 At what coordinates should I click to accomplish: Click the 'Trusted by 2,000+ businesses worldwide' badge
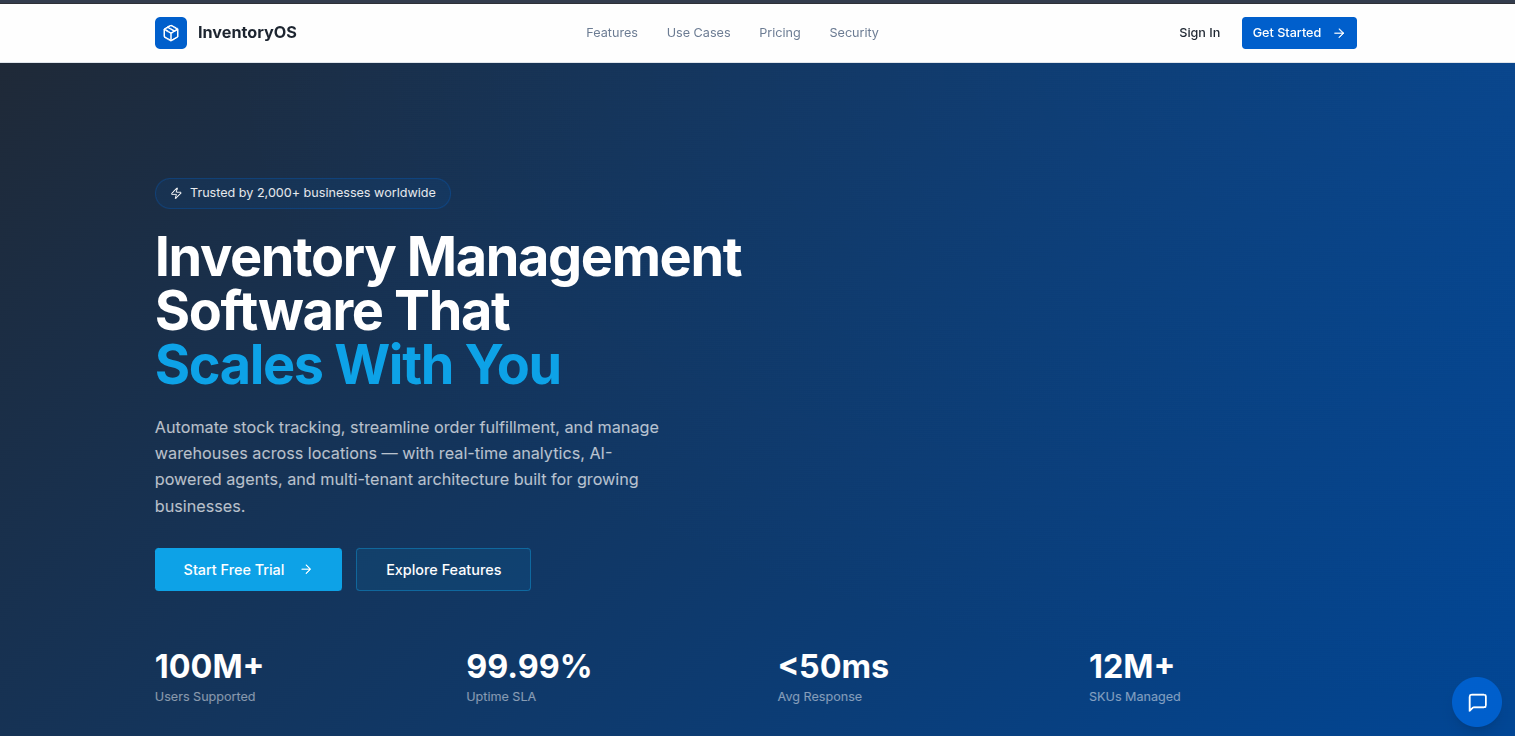[303, 193]
